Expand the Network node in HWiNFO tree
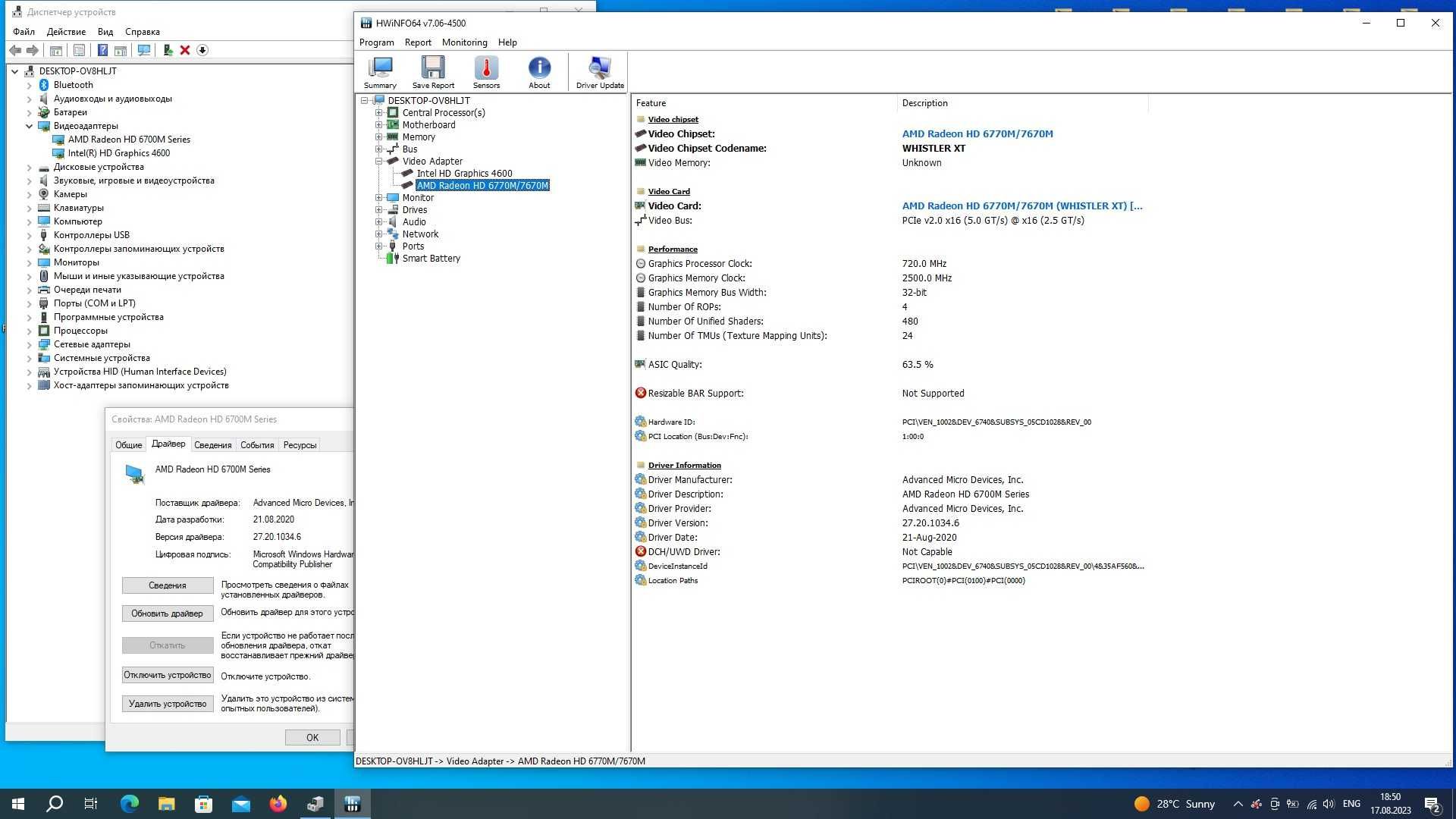1456x819 pixels. pos(379,234)
